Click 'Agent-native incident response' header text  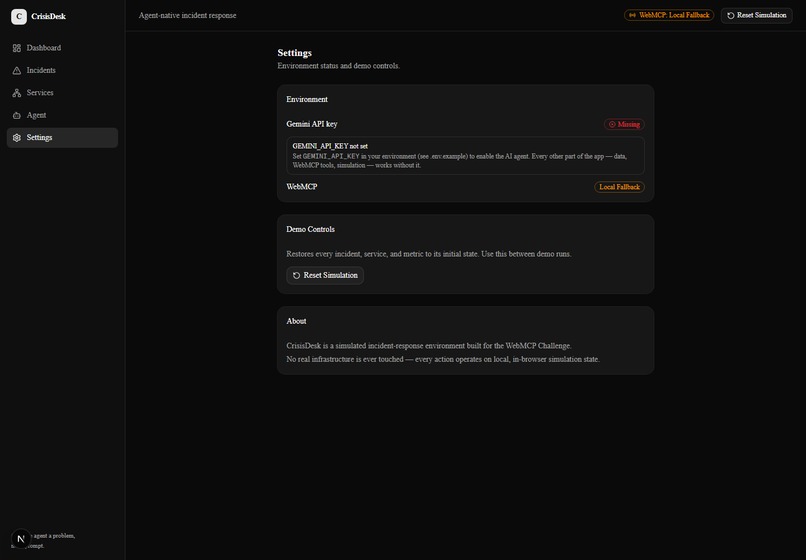tap(188, 15)
